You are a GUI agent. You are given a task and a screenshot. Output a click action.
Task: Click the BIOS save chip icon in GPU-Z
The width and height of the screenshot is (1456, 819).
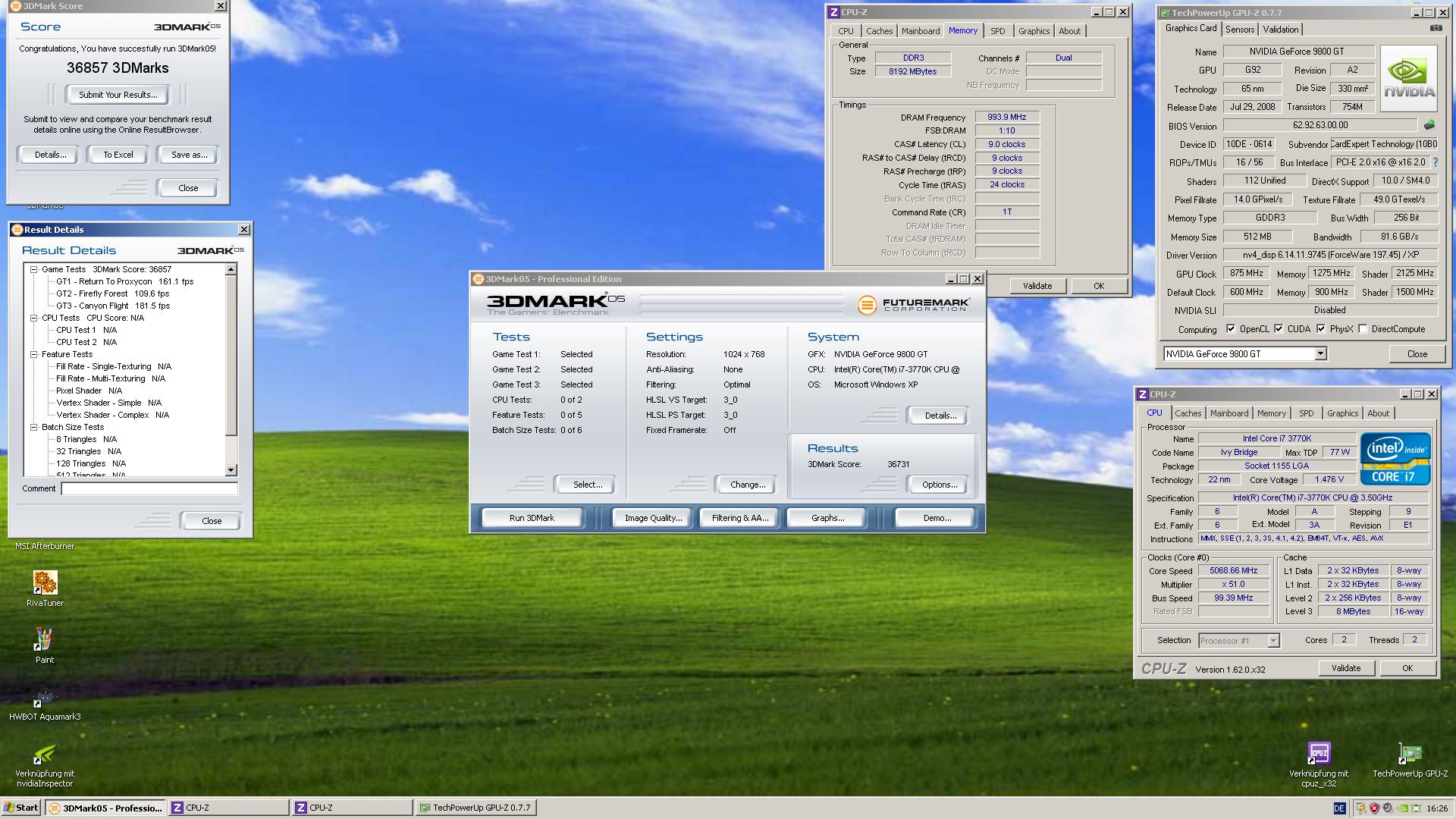tap(1429, 125)
